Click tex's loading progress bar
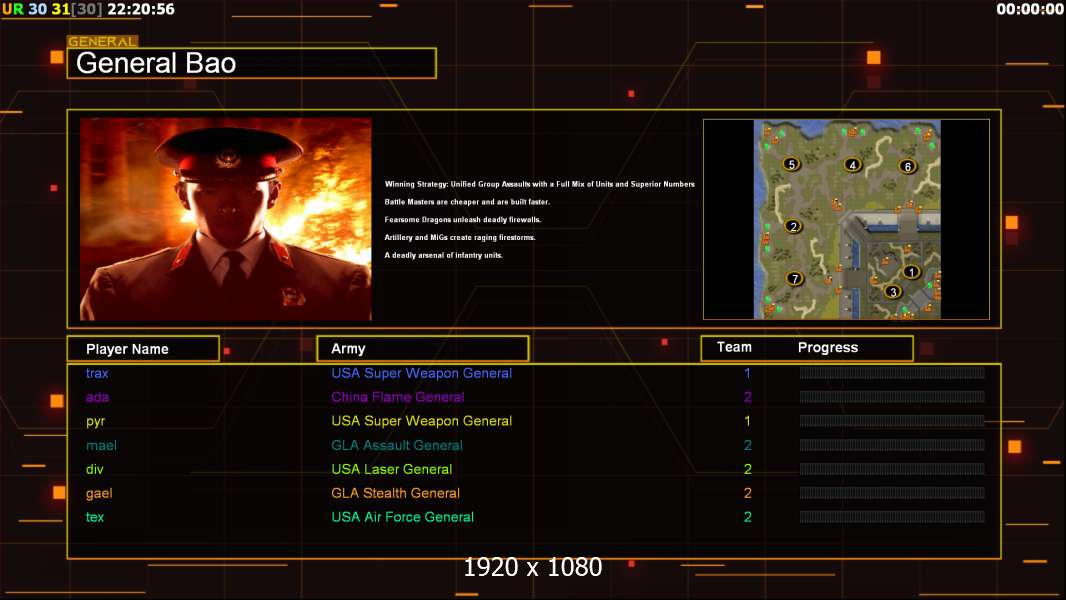The width and height of the screenshot is (1066, 600). [x=892, y=517]
